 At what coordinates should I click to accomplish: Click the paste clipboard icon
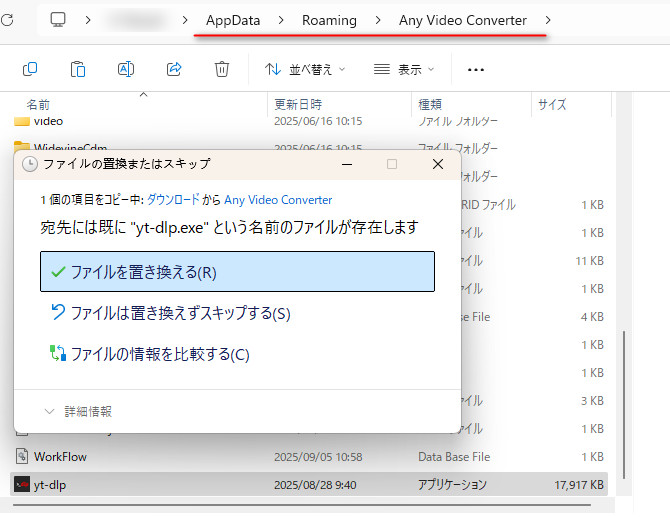point(78,69)
